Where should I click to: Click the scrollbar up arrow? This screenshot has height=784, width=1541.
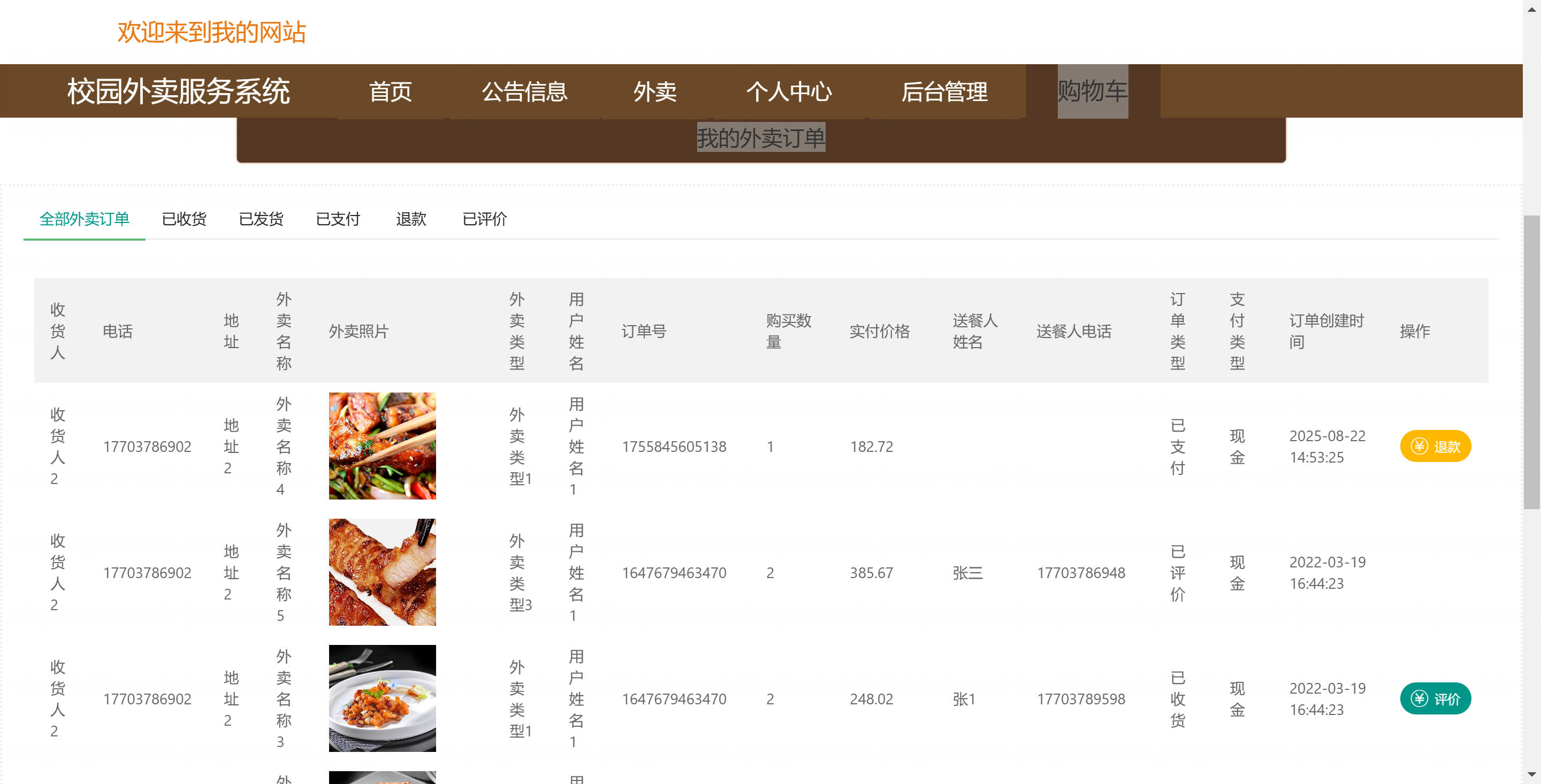(x=1531, y=9)
